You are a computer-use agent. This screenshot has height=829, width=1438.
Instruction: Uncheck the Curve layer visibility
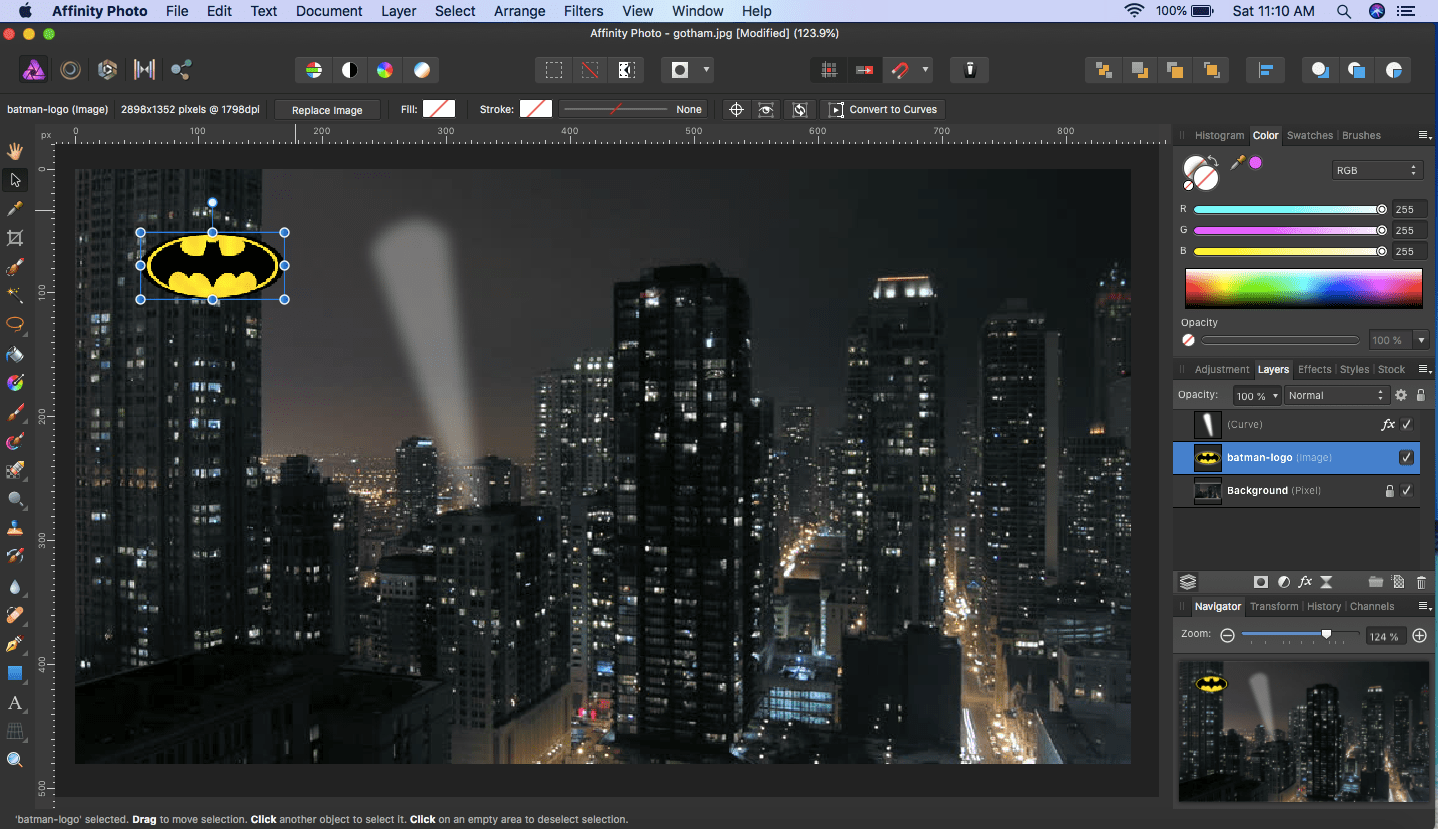(1406, 425)
